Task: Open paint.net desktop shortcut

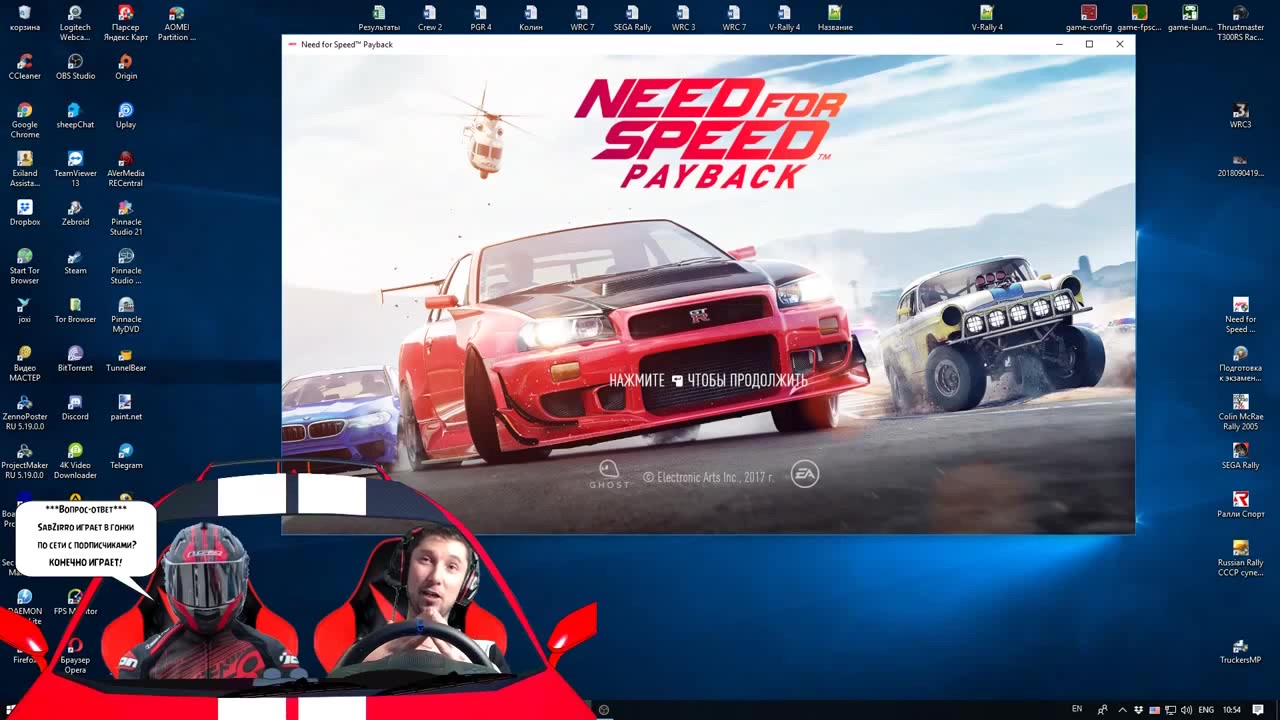Action: (126, 408)
